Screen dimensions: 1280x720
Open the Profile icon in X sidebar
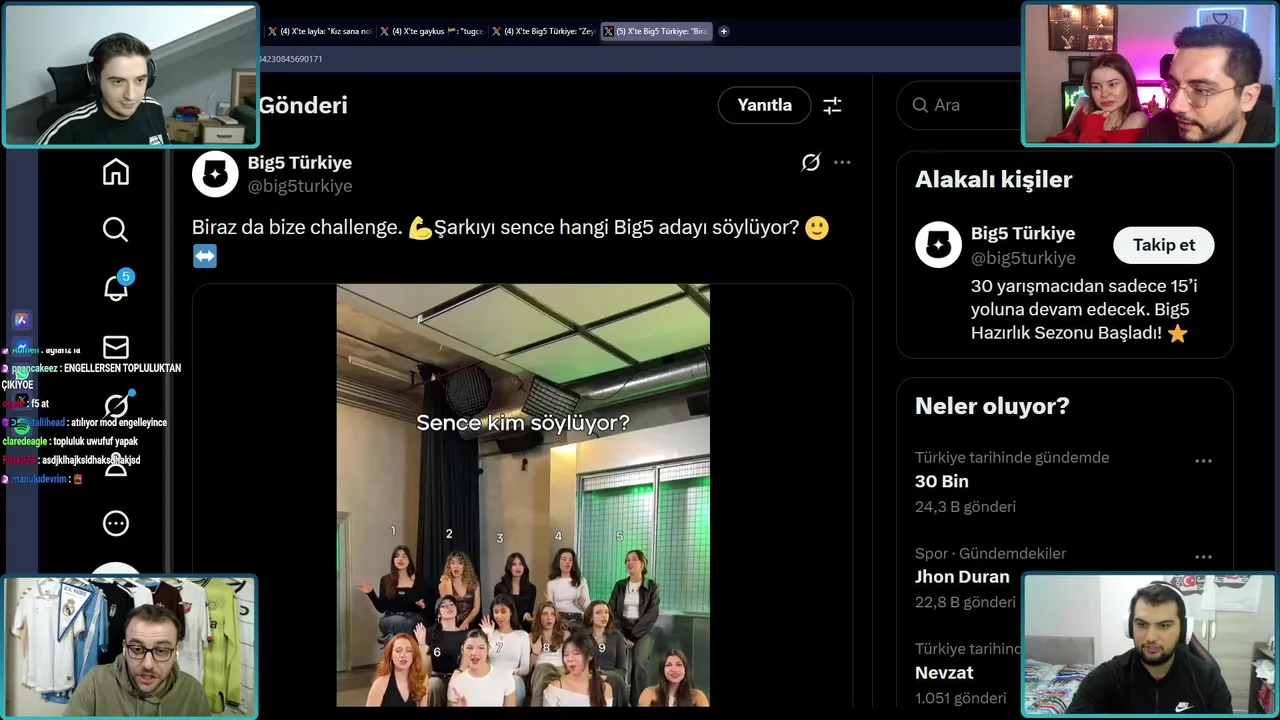[116, 464]
